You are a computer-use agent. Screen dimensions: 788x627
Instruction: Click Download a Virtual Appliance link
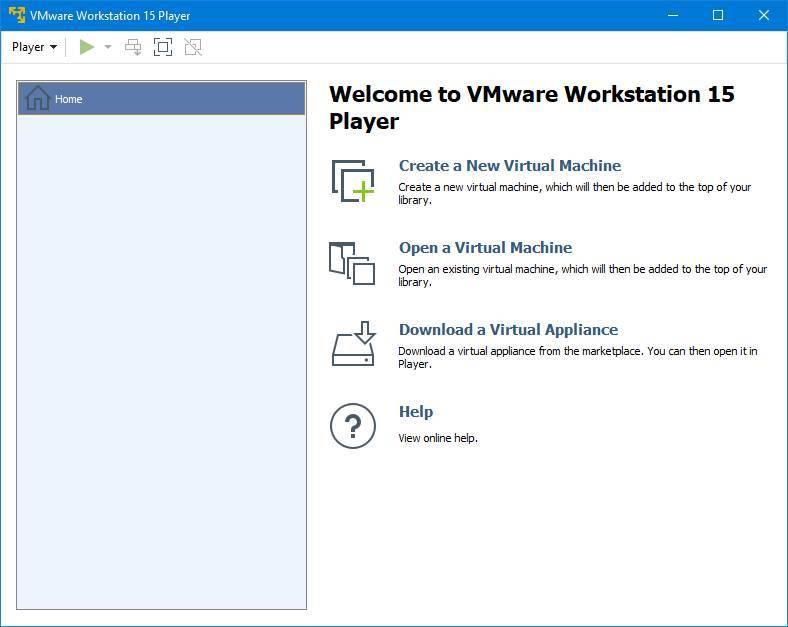pos(508,329)
